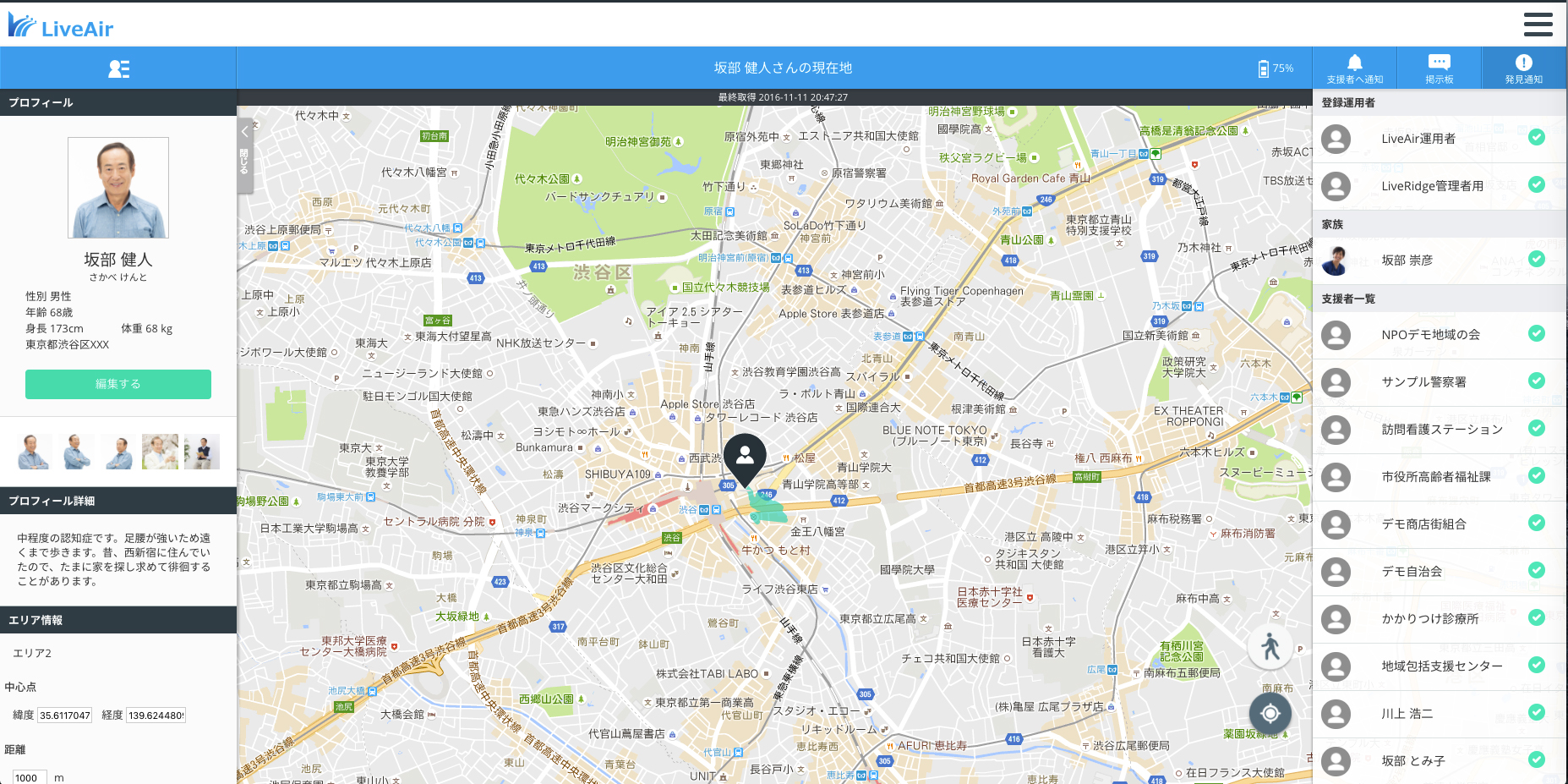
Task: Toggle the check mark for 坂部 崇彦
Action: [1537, 259]
